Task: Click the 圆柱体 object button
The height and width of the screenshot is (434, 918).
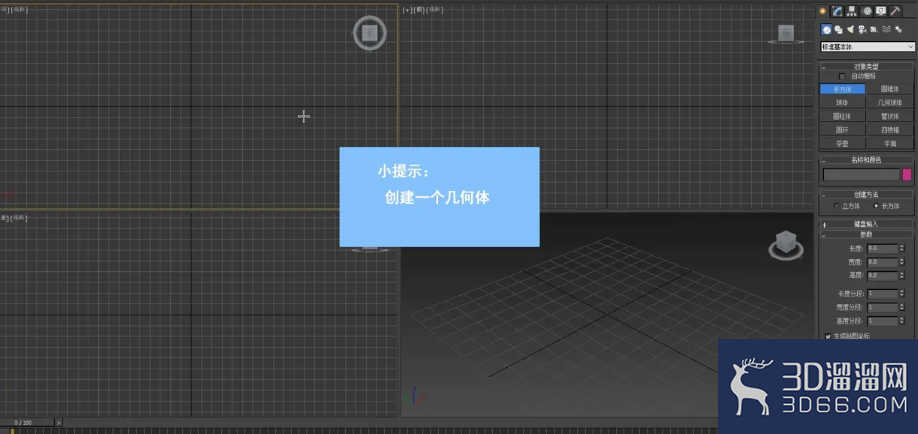Action: [842, 116]
